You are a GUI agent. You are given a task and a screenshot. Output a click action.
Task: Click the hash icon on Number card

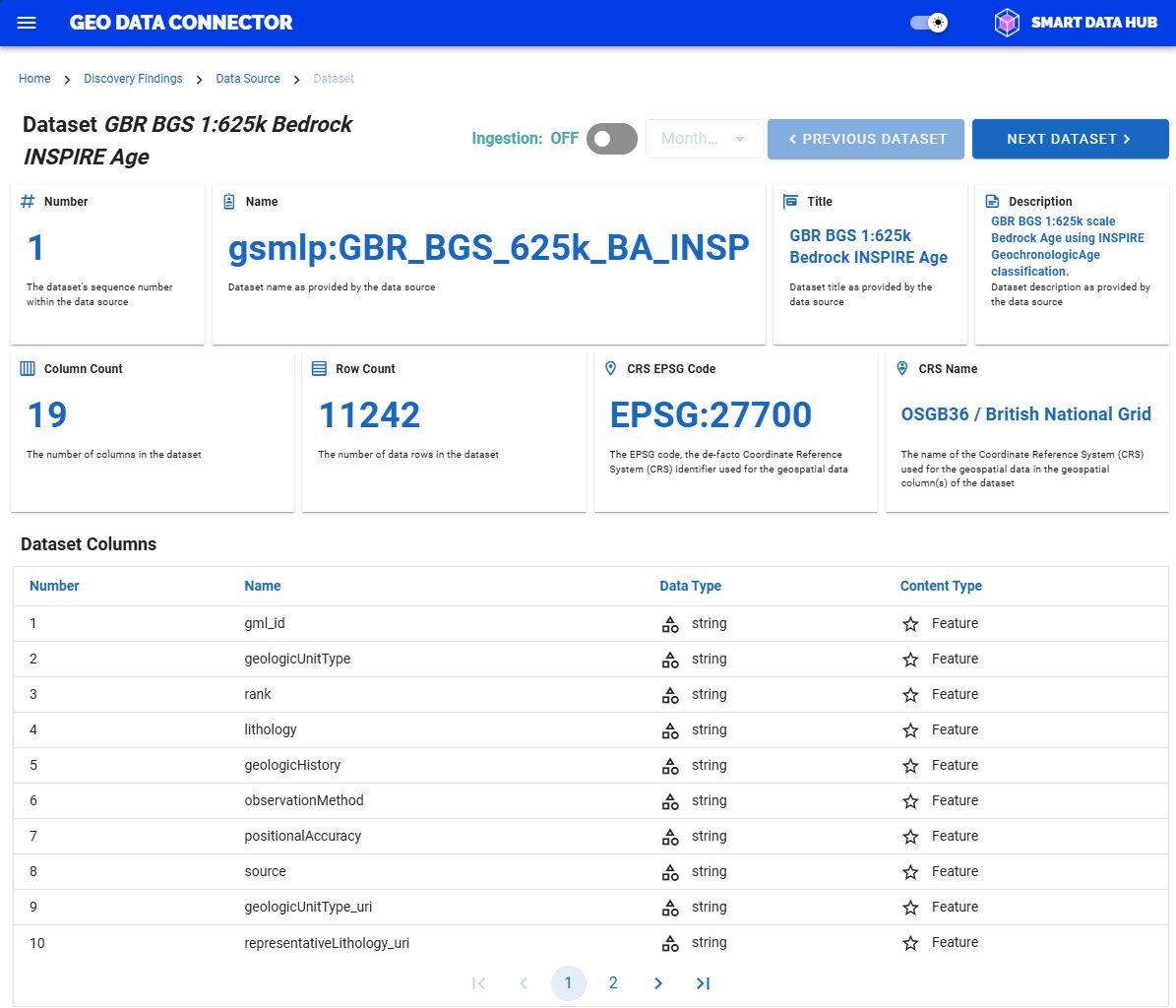coord(28,201)
